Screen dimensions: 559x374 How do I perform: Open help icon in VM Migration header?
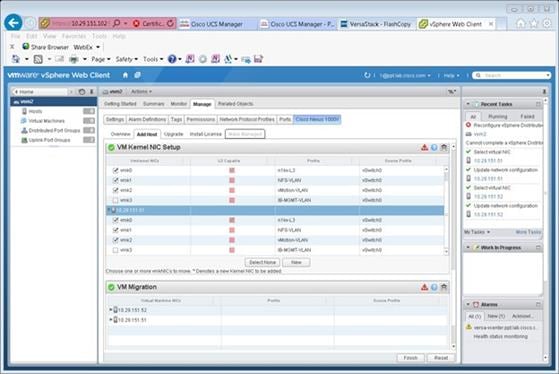(434, 287)
